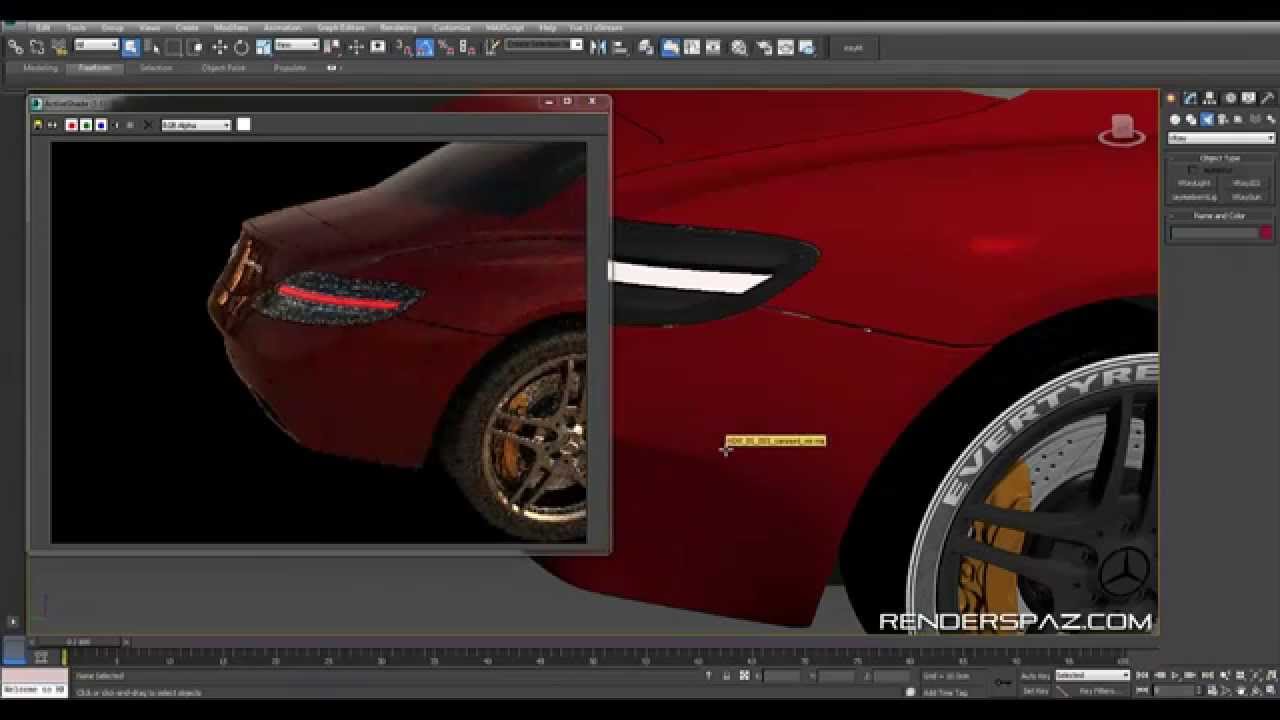Toggle Angle Snap on toolbar
The image size is (1280, 720).
click(425, 46)
